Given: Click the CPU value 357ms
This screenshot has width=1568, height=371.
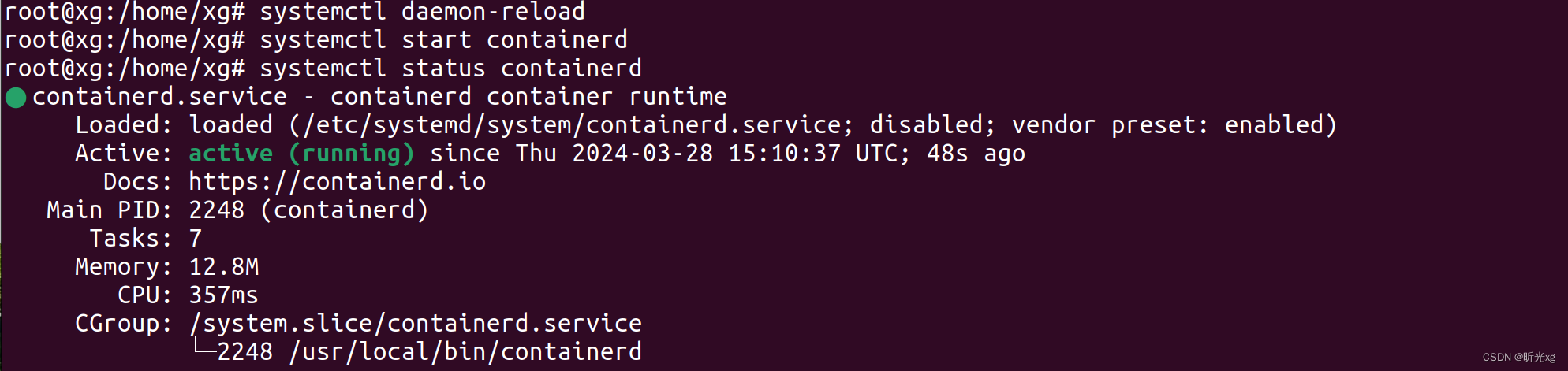Looking at the screenshot, I should (x=223, y=295).
